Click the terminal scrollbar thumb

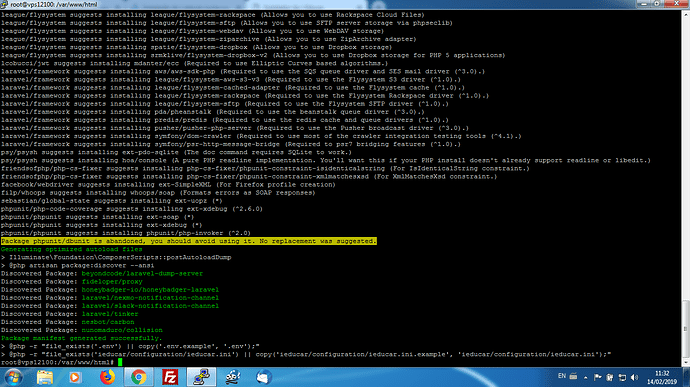[686, 329]
